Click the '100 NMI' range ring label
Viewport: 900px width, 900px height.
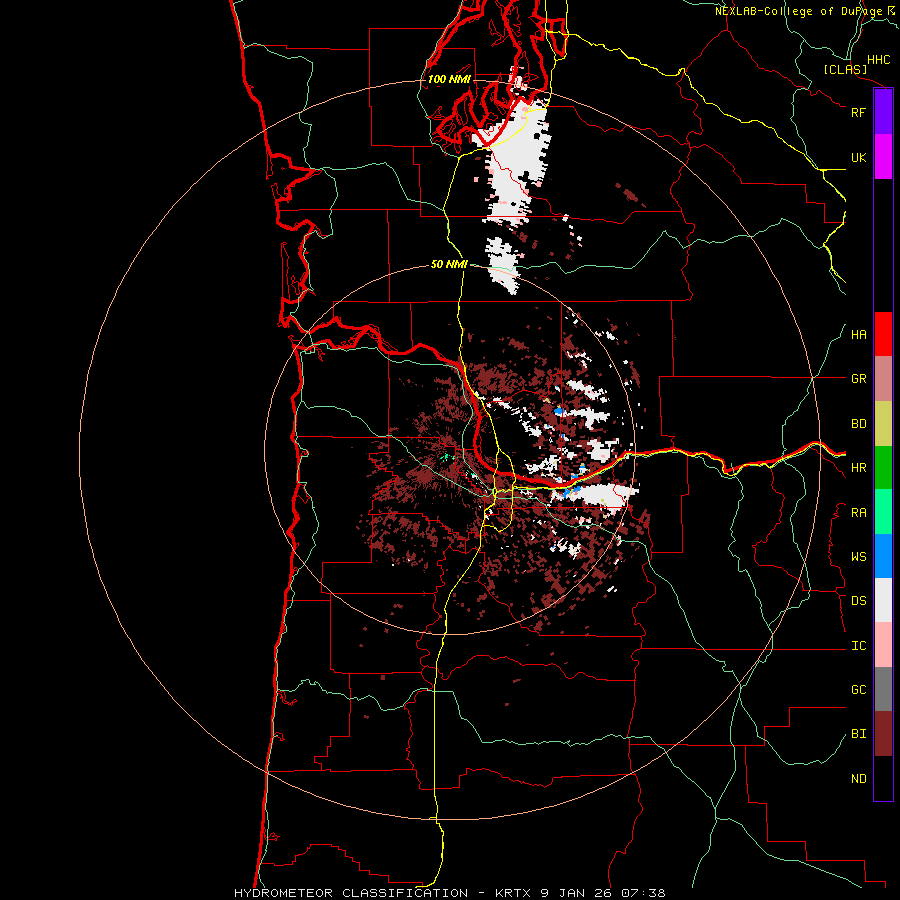pos(449,79)
